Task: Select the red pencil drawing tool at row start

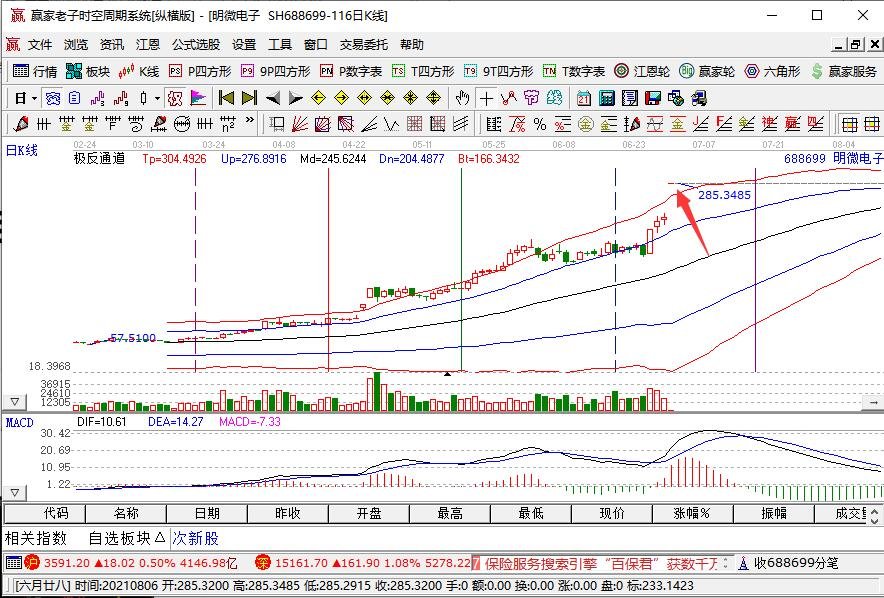Action: point(21,123)
